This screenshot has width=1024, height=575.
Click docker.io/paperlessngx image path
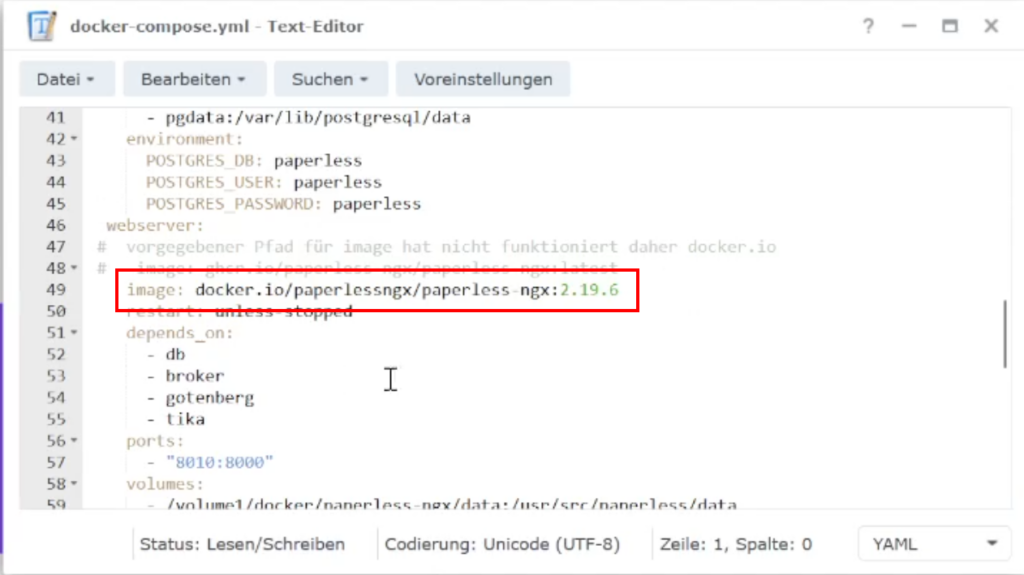click(x=376, y=289)
